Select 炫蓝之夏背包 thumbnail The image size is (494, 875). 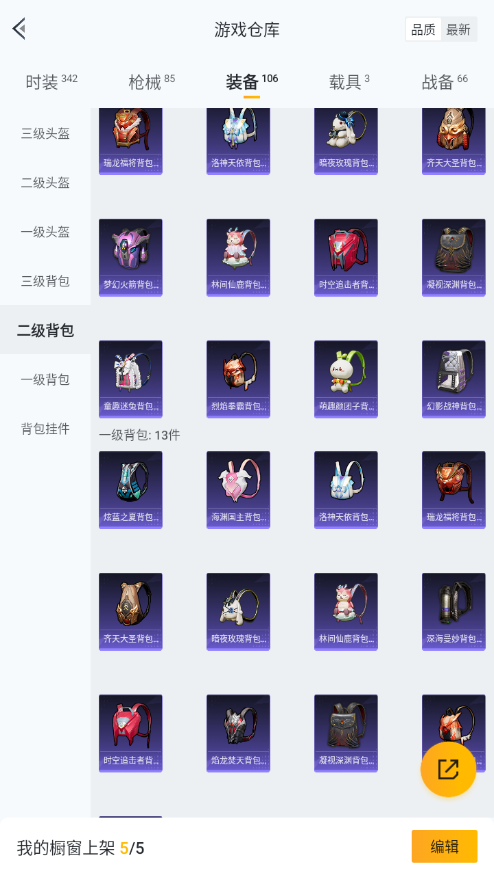[x=131, y=489]
